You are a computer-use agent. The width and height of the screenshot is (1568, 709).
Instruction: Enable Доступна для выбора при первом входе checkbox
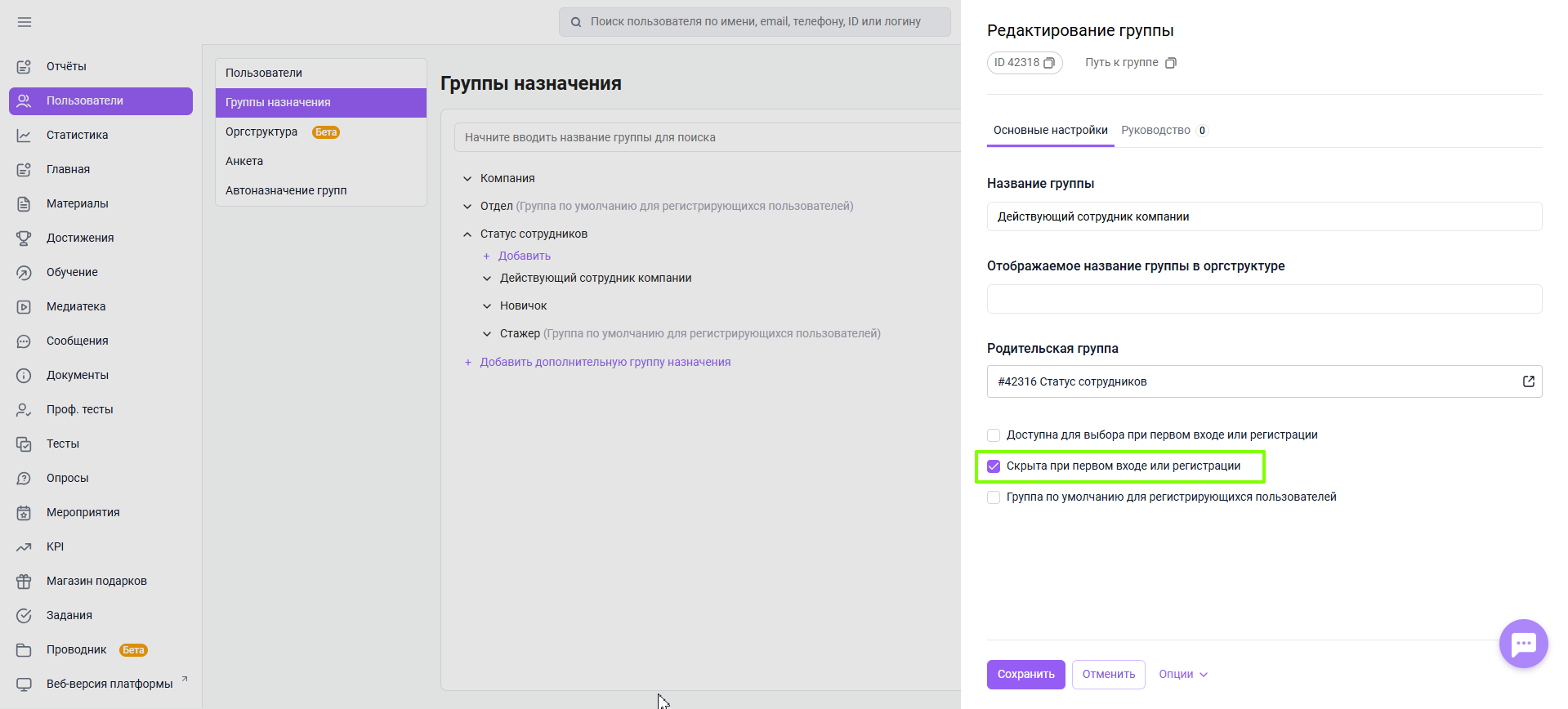[x=994, y=435]
